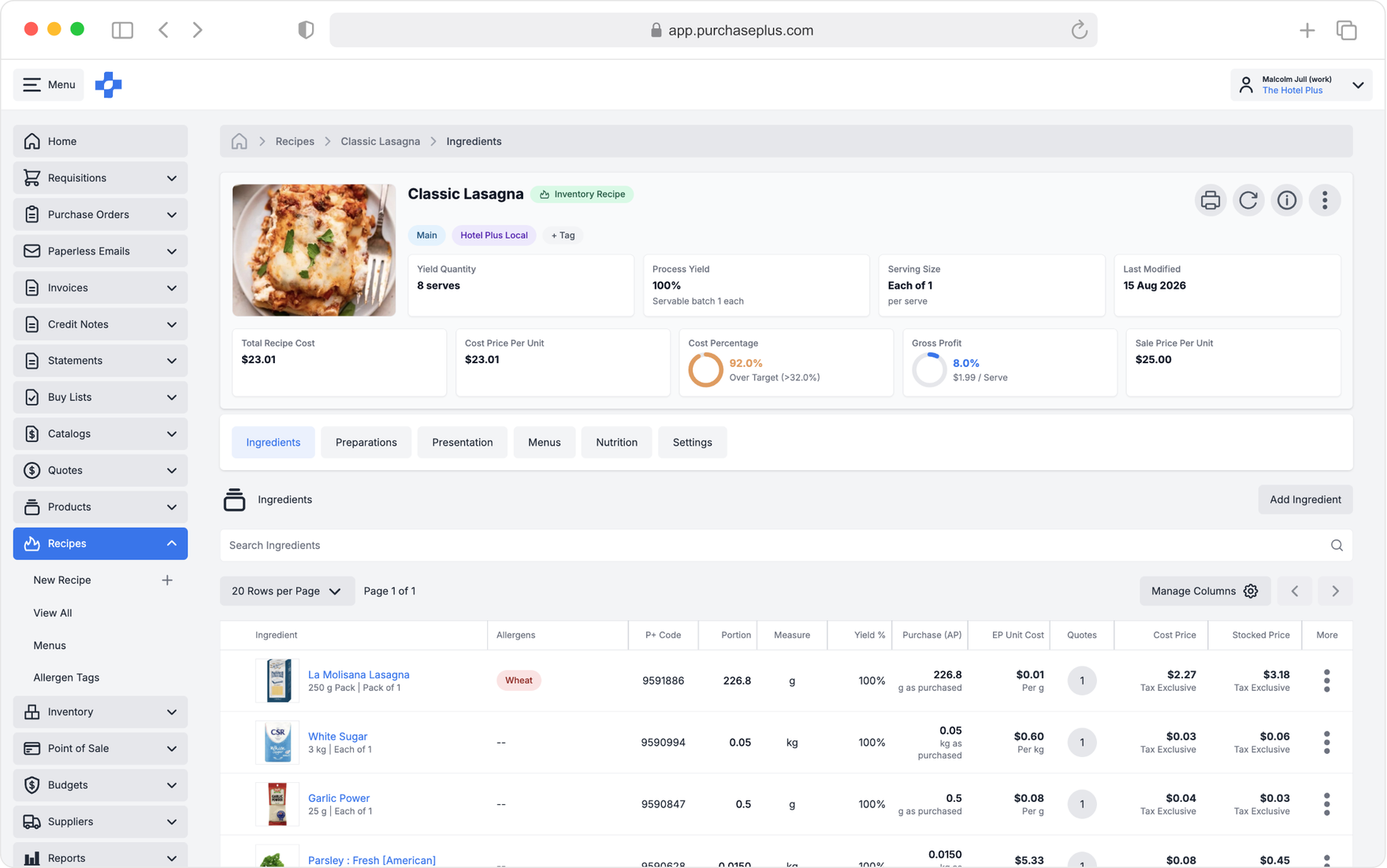Select the Ingredients tab

(273, 442)
